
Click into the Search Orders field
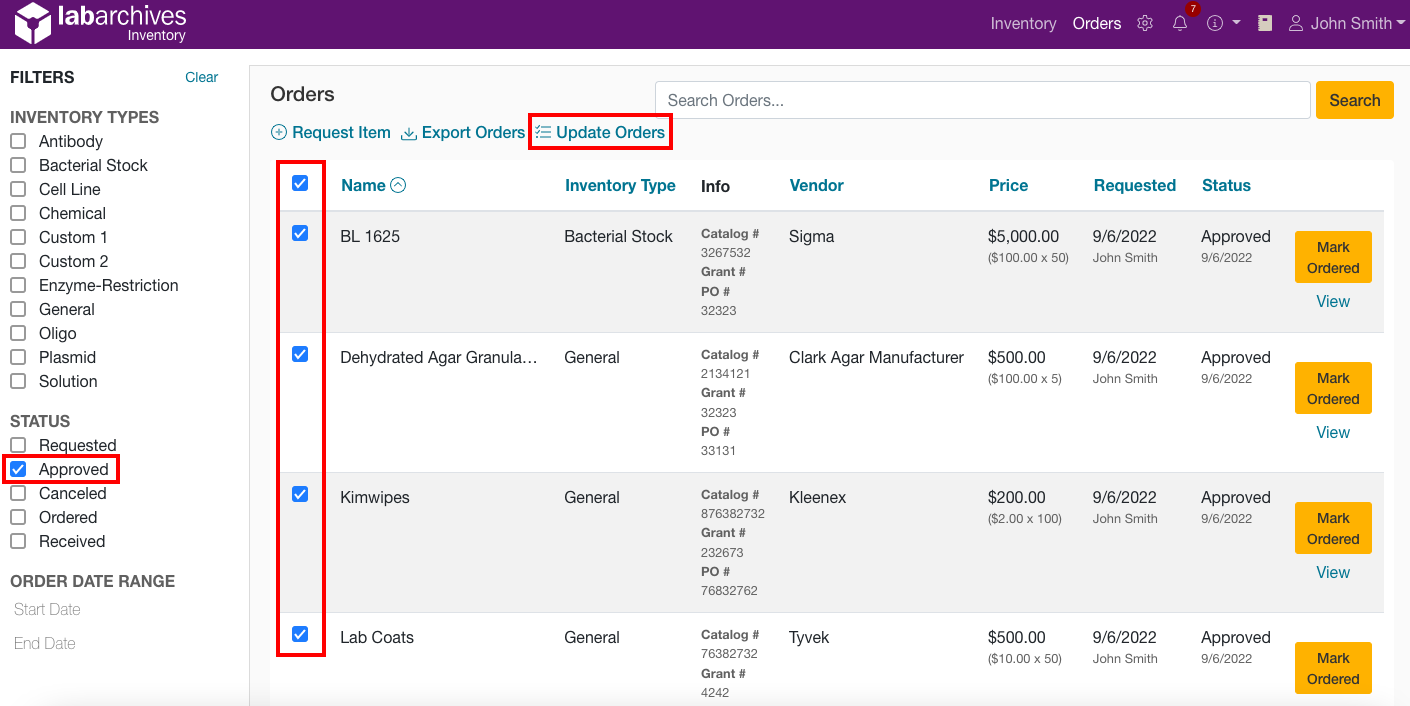pyautogui.click(x=981, y=100)
